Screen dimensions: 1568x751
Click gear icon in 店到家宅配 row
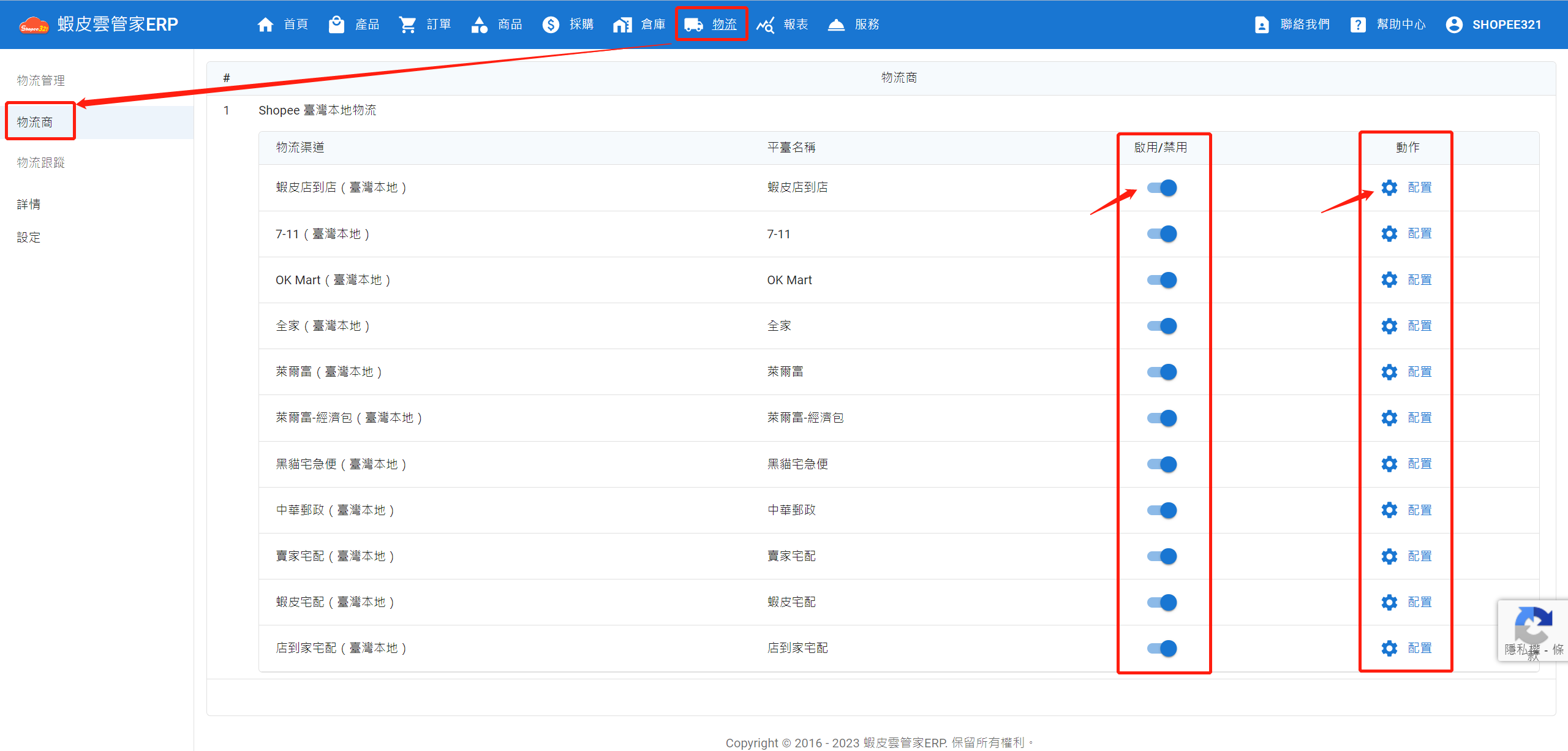(x=1389, y=648)
